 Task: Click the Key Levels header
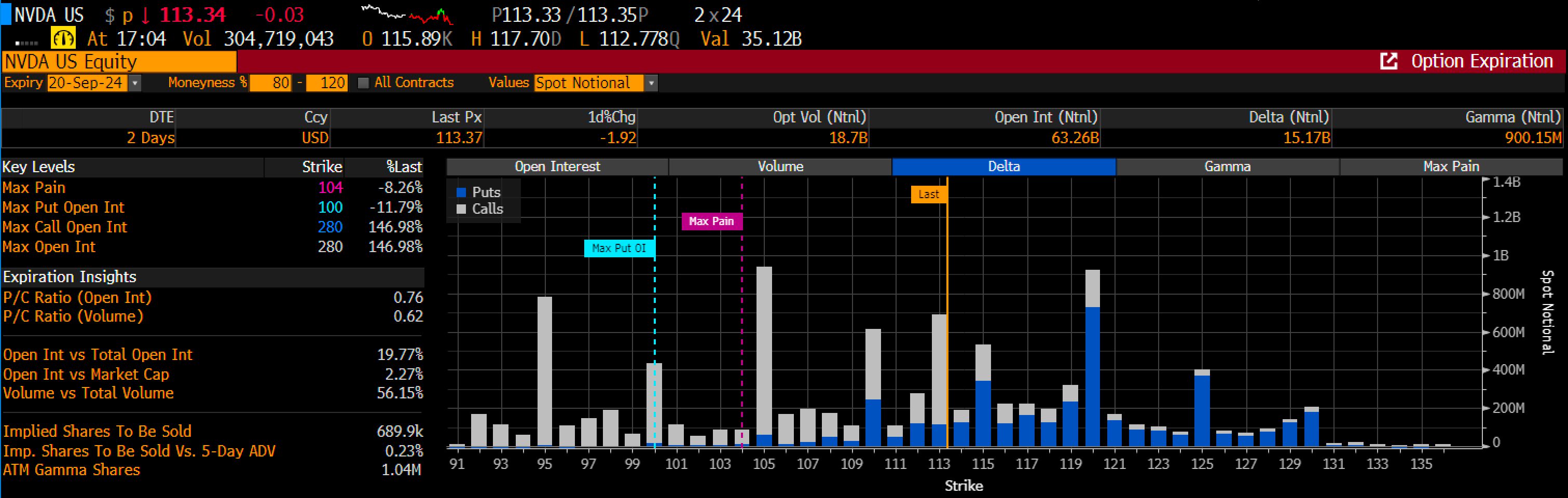point(38,167)
